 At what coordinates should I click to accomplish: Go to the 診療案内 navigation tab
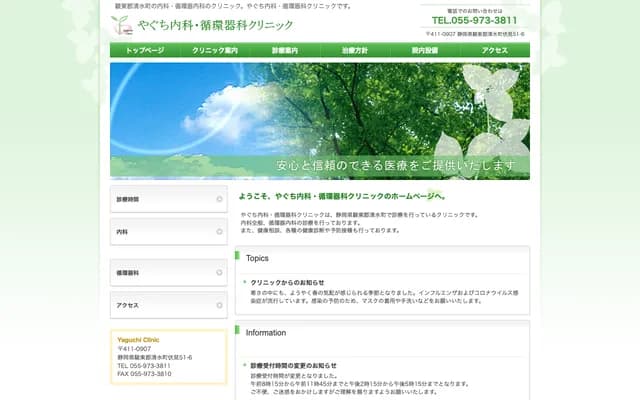coord(285,50)
